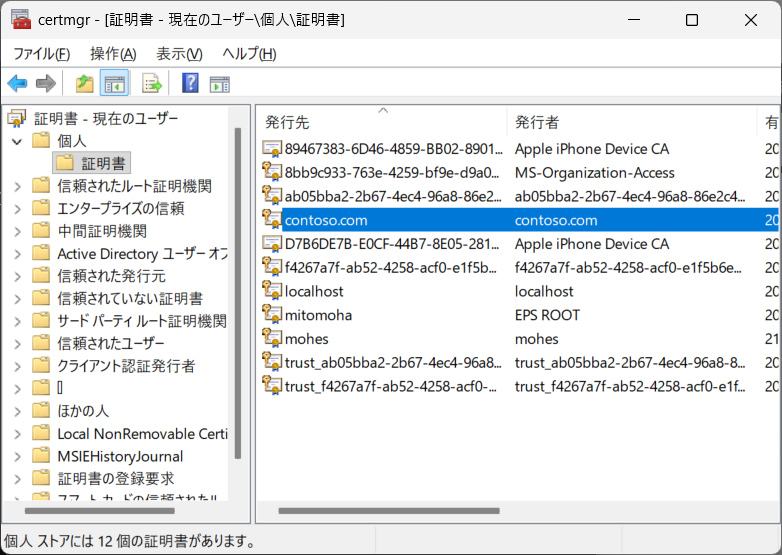Image resolution: width=782 pixels, height=555 pixels.
Task: Click certificate icon of trust_ab05bba2 row
Action: click(272, 362)
